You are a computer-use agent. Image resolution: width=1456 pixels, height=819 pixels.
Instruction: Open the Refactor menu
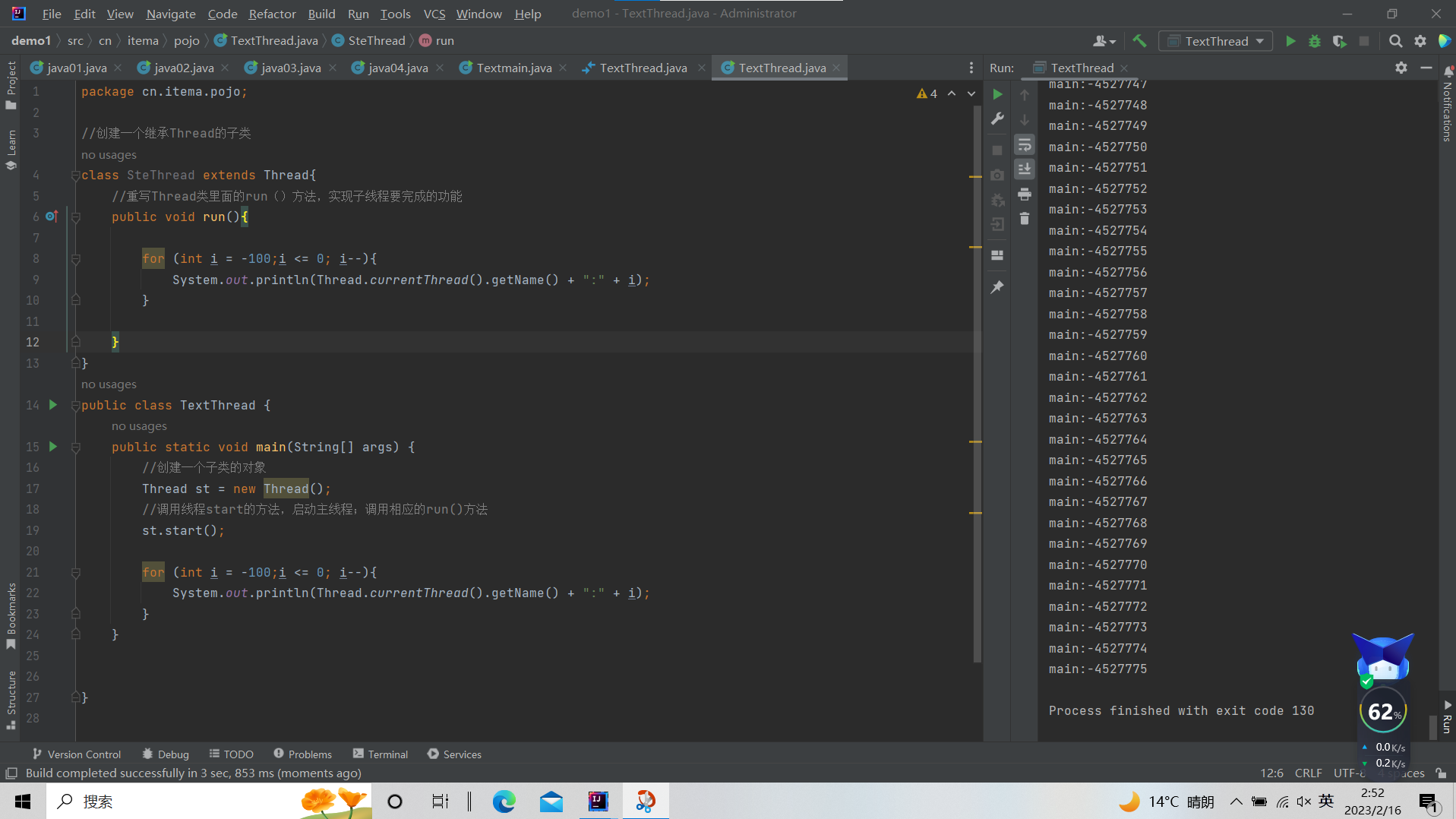coord(272,14)
